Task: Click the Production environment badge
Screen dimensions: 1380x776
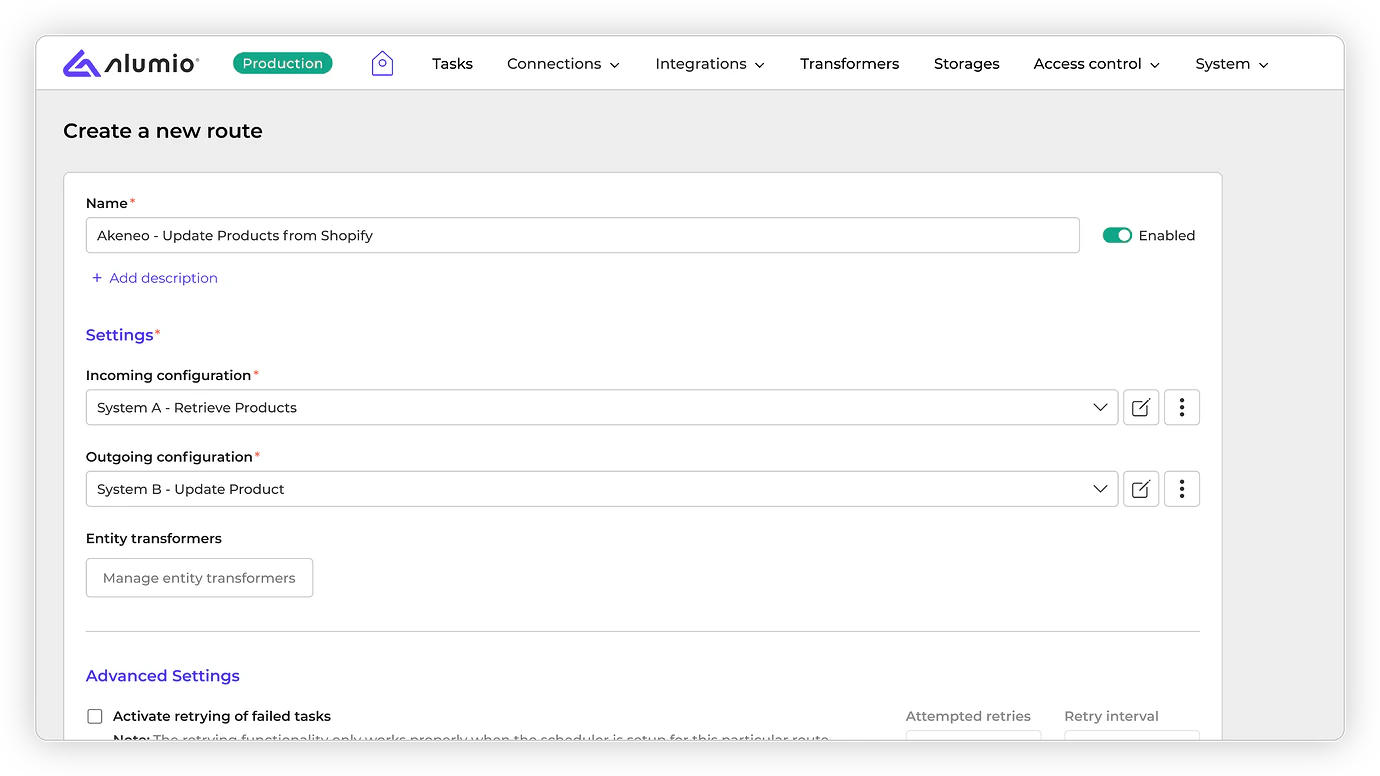Action: pos(283,63)
